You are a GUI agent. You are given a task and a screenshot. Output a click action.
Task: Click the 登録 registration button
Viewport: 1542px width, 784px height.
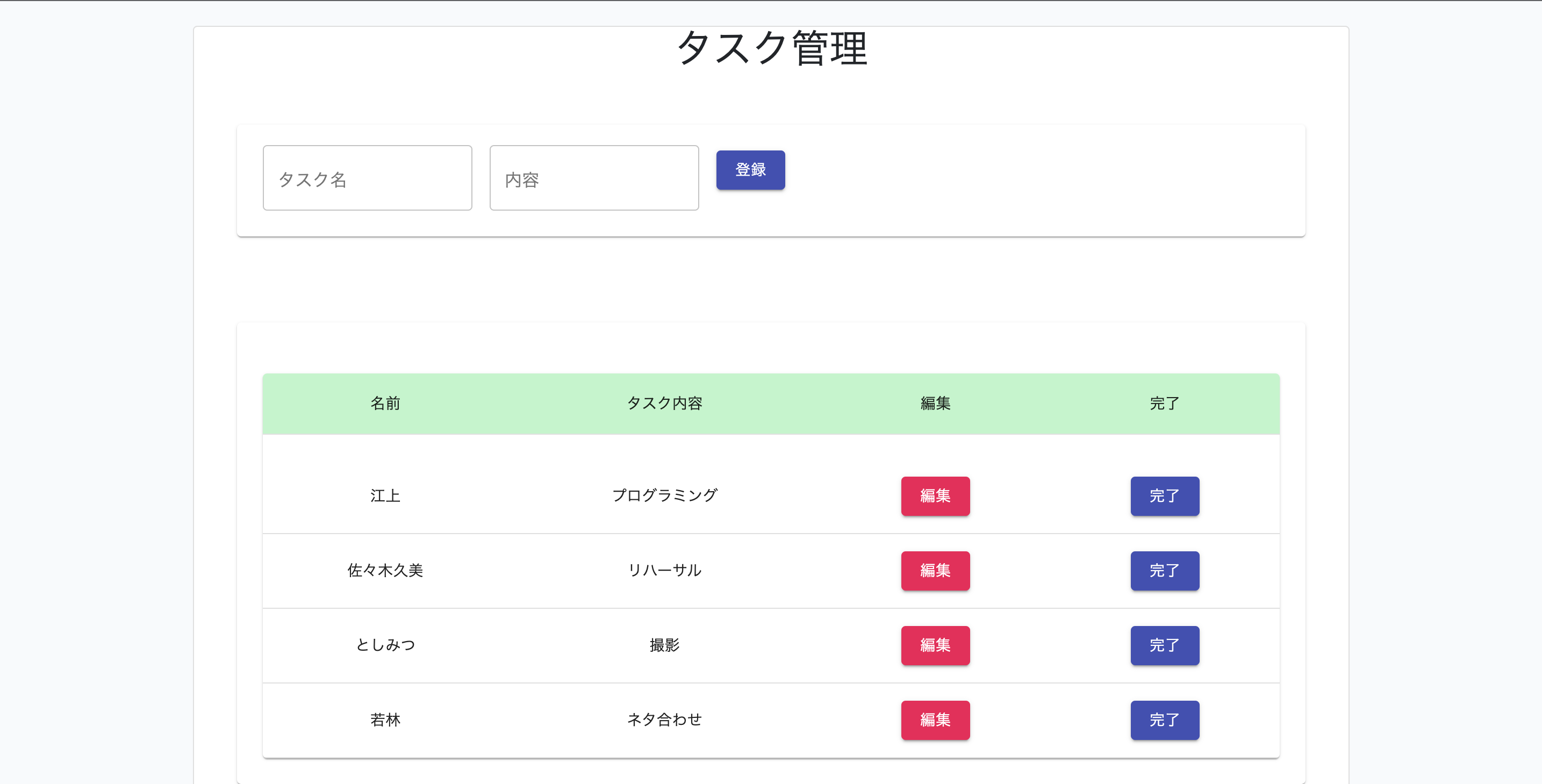750,170
